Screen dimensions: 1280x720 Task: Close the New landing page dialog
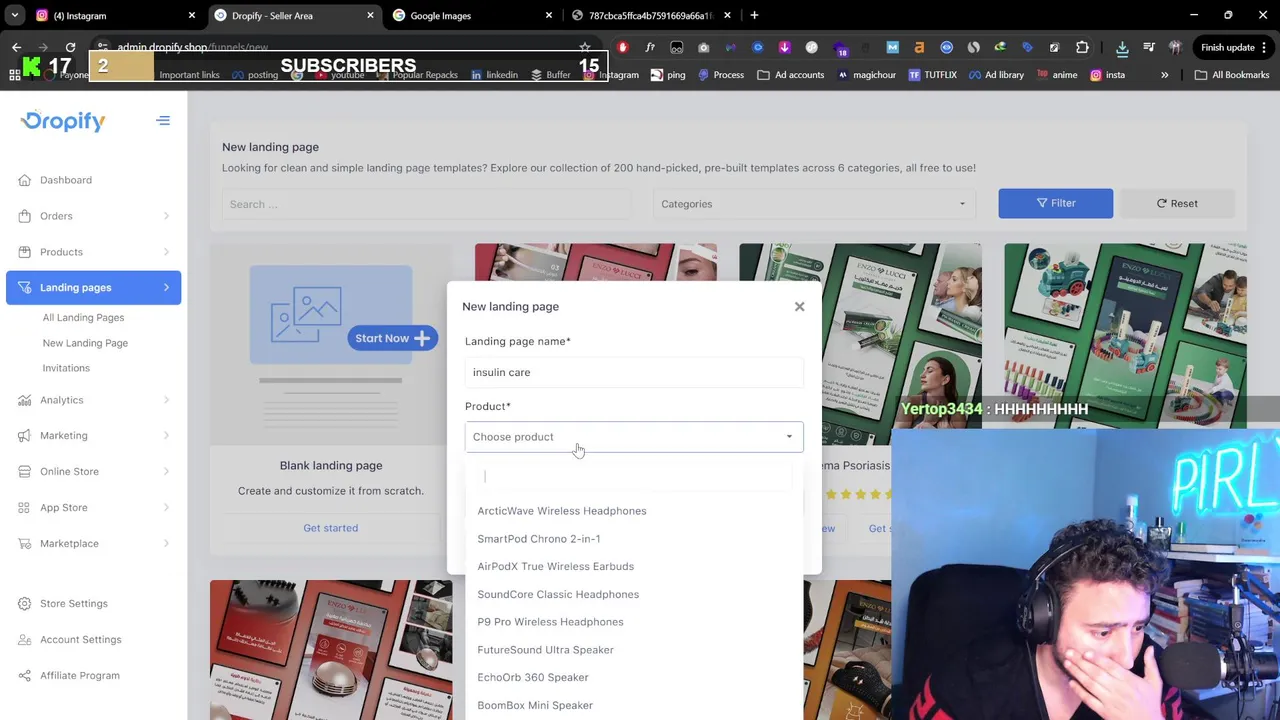799,307
